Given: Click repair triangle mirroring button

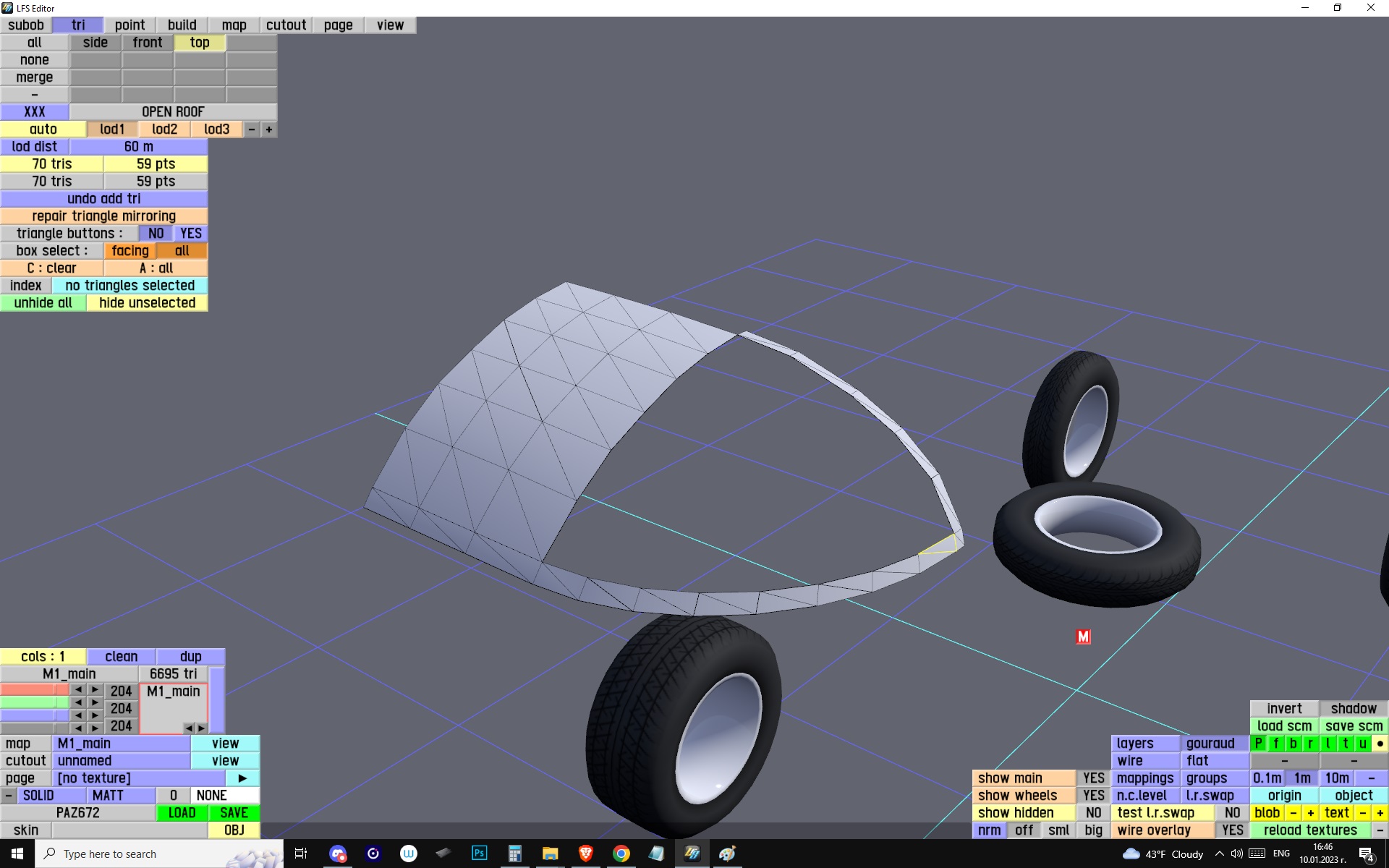Looking at the screenshot, I should click(x=103, y=216).
